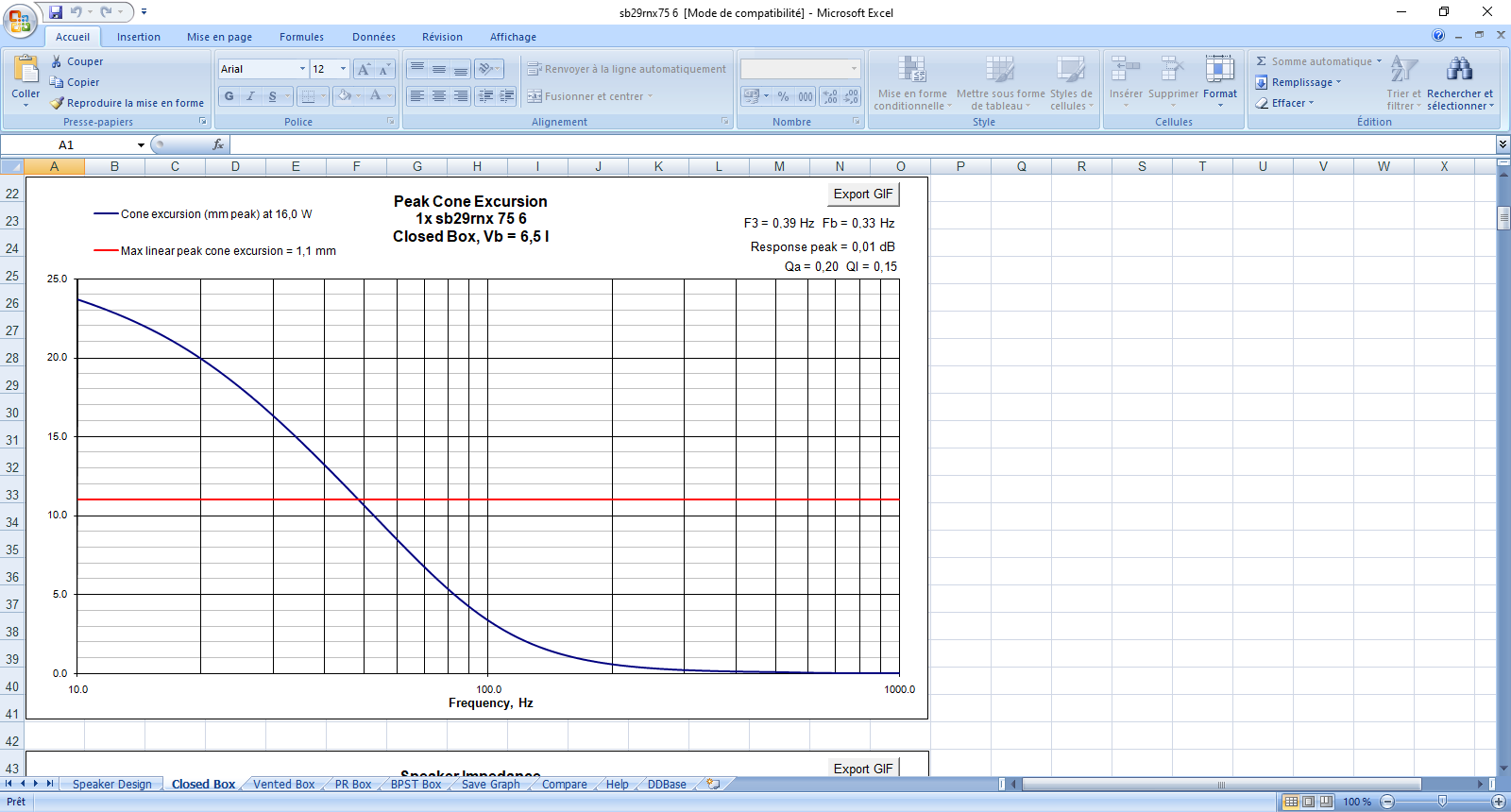
Task: Open the Formules ribbon tab
Action: (301, 37)
